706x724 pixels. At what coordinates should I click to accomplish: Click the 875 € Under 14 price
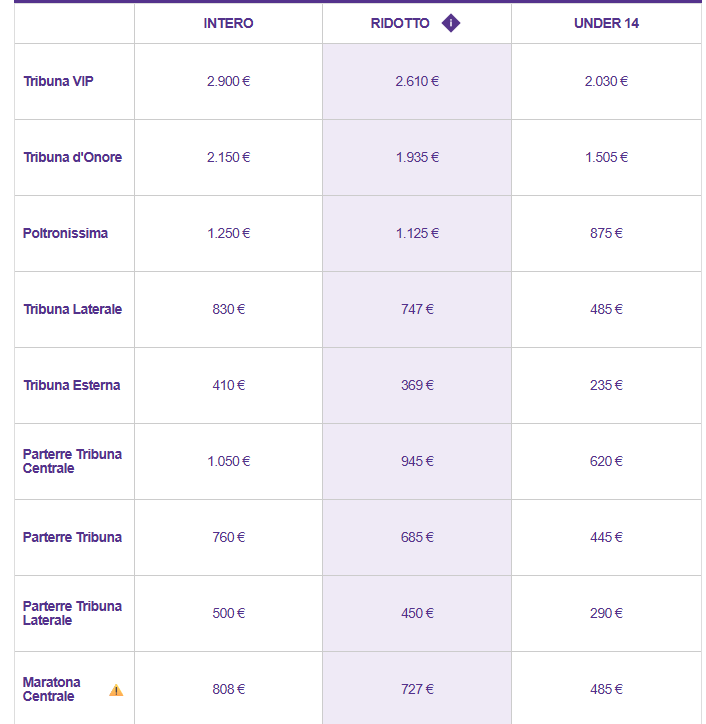(x=606, y=233)
